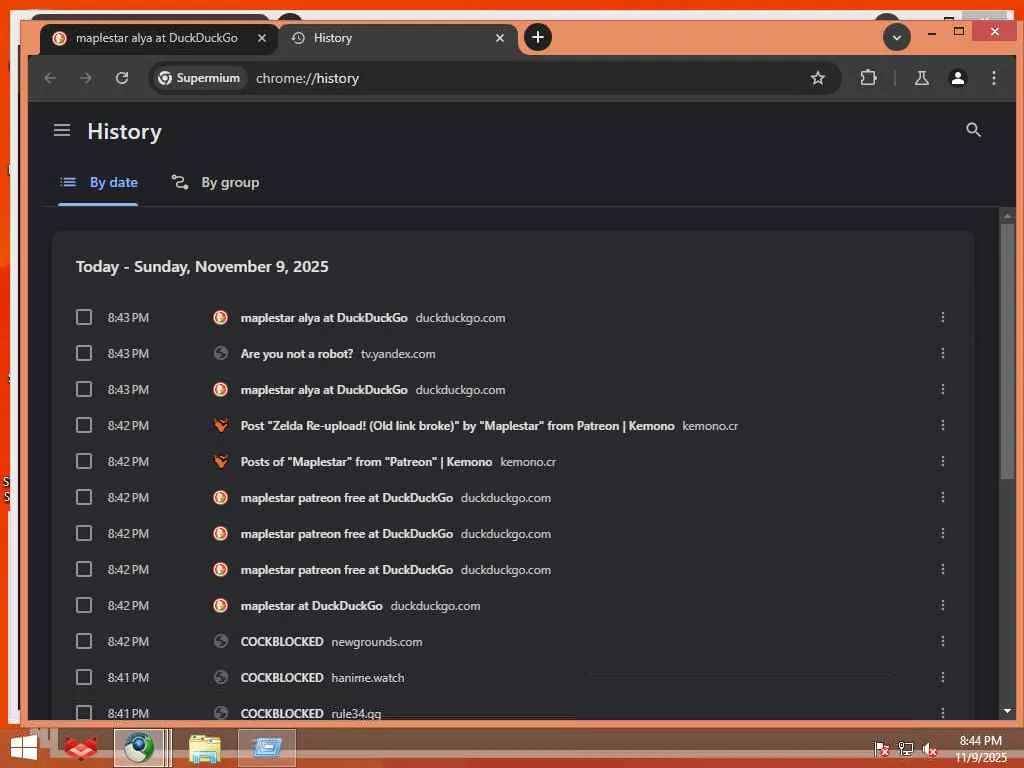Check the "maplestar at DuckDuckGo" entry checkbox
1024x768 pixels.
(84, 605)
